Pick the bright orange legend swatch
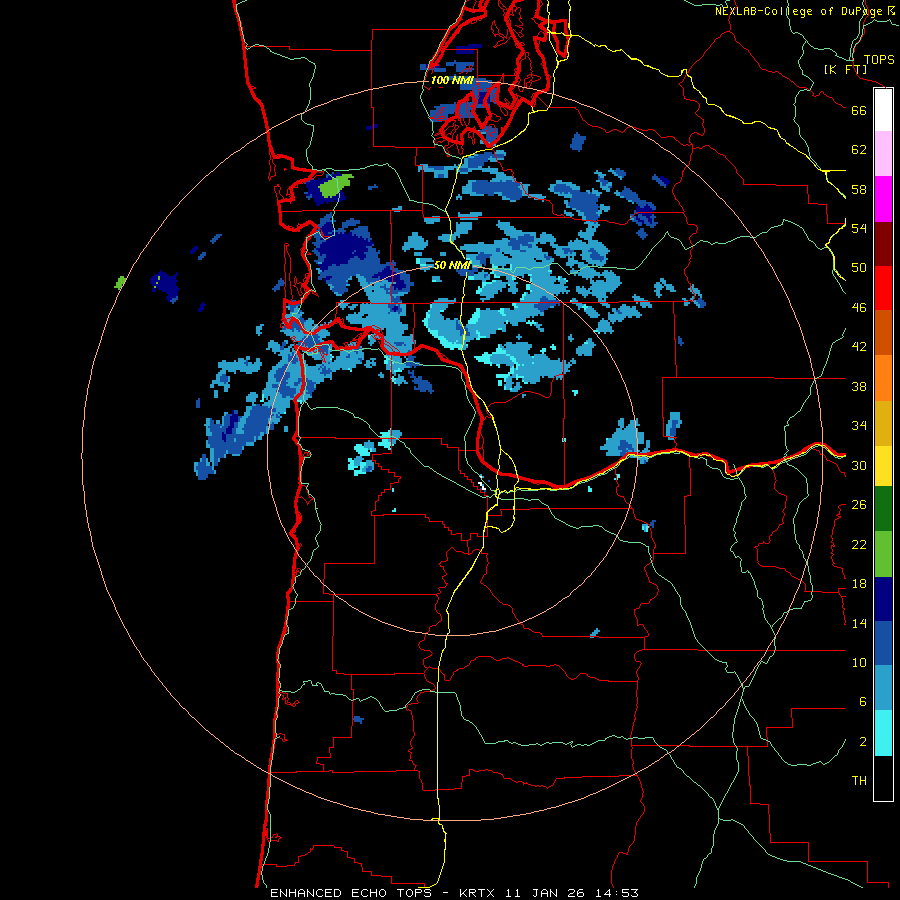Image resolution: width=900 pixels, height=900 pixels. pos(883,378)
